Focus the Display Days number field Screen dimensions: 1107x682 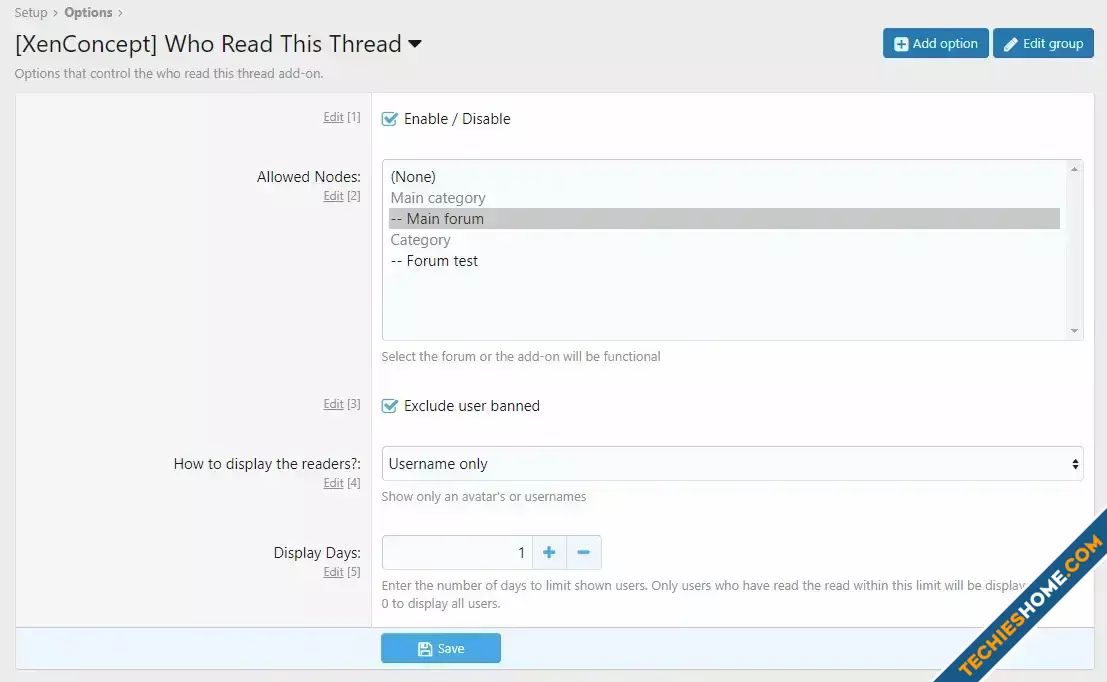(x=457, y=552)
